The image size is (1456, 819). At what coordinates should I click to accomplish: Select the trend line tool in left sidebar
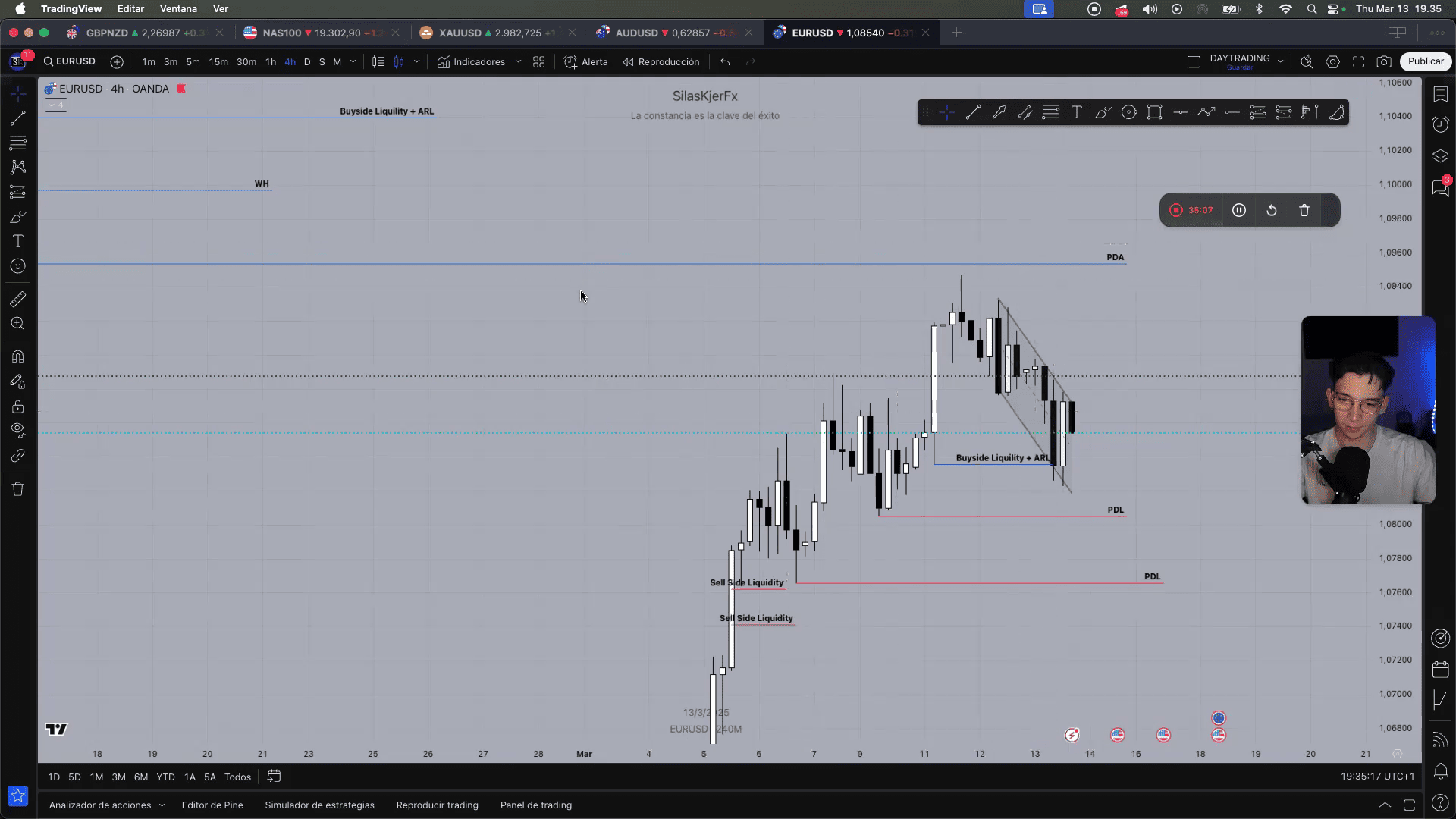[17, 118]
